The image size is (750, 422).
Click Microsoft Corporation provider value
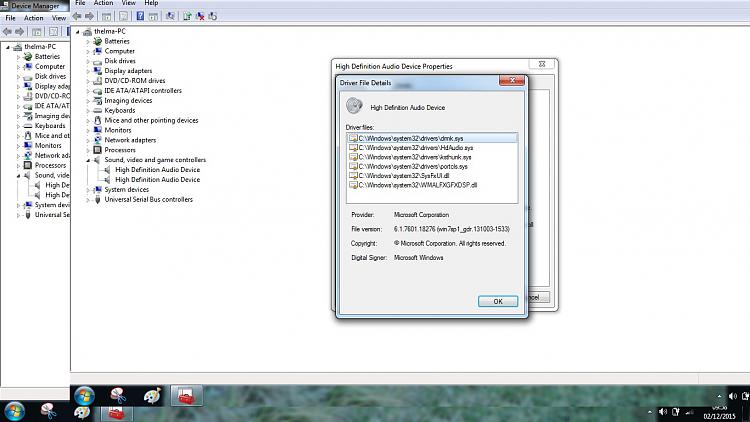pos(421,215)
